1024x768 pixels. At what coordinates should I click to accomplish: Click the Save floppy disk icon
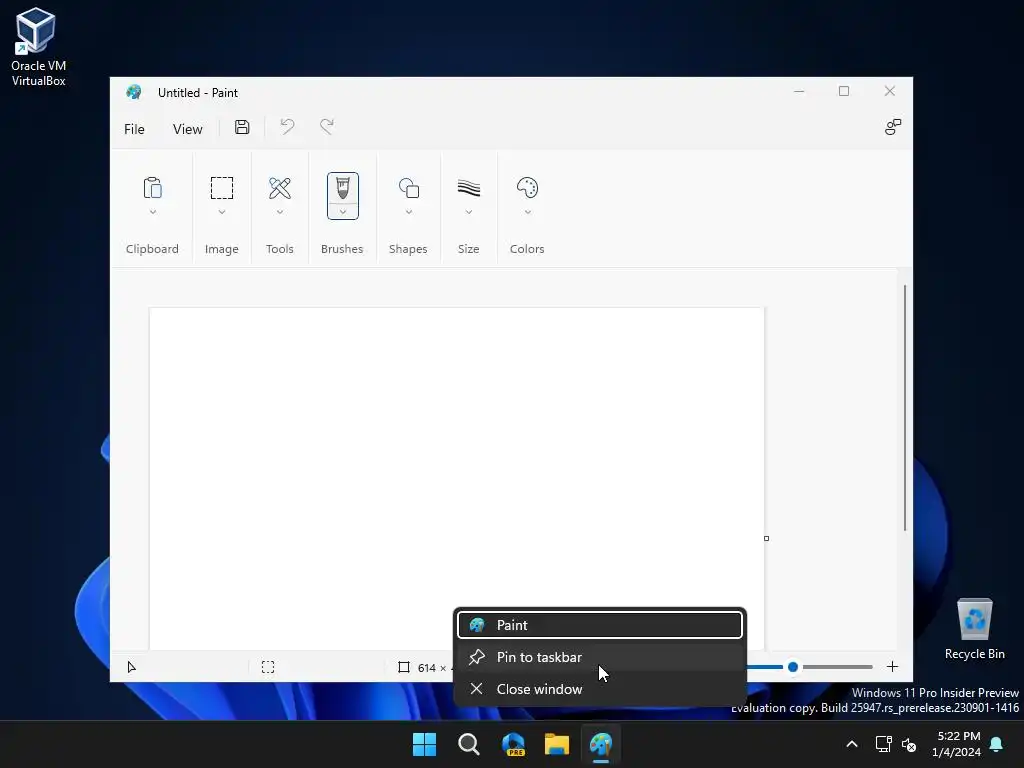point(242,127)
